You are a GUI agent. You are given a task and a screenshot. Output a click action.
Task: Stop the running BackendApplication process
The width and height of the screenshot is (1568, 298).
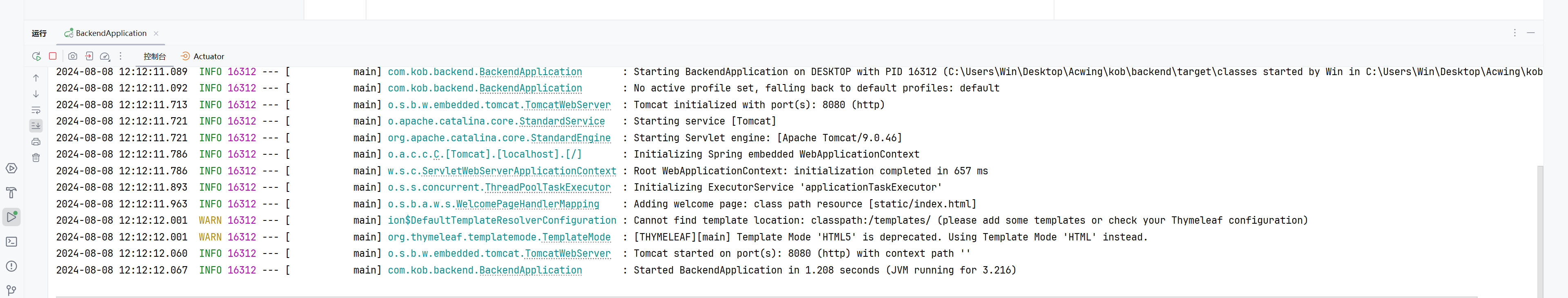[x=53, y=56]
